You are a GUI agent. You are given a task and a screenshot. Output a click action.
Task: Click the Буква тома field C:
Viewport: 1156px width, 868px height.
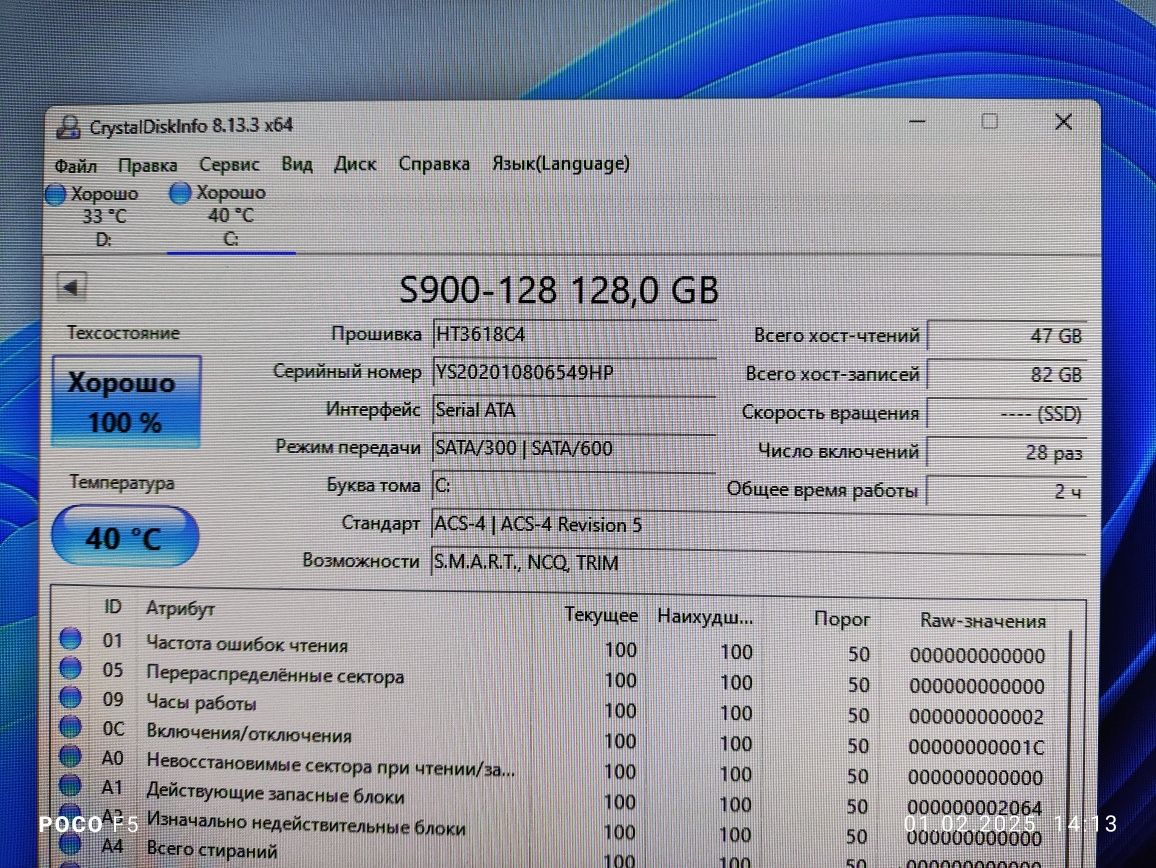click(x=574, y=485)
